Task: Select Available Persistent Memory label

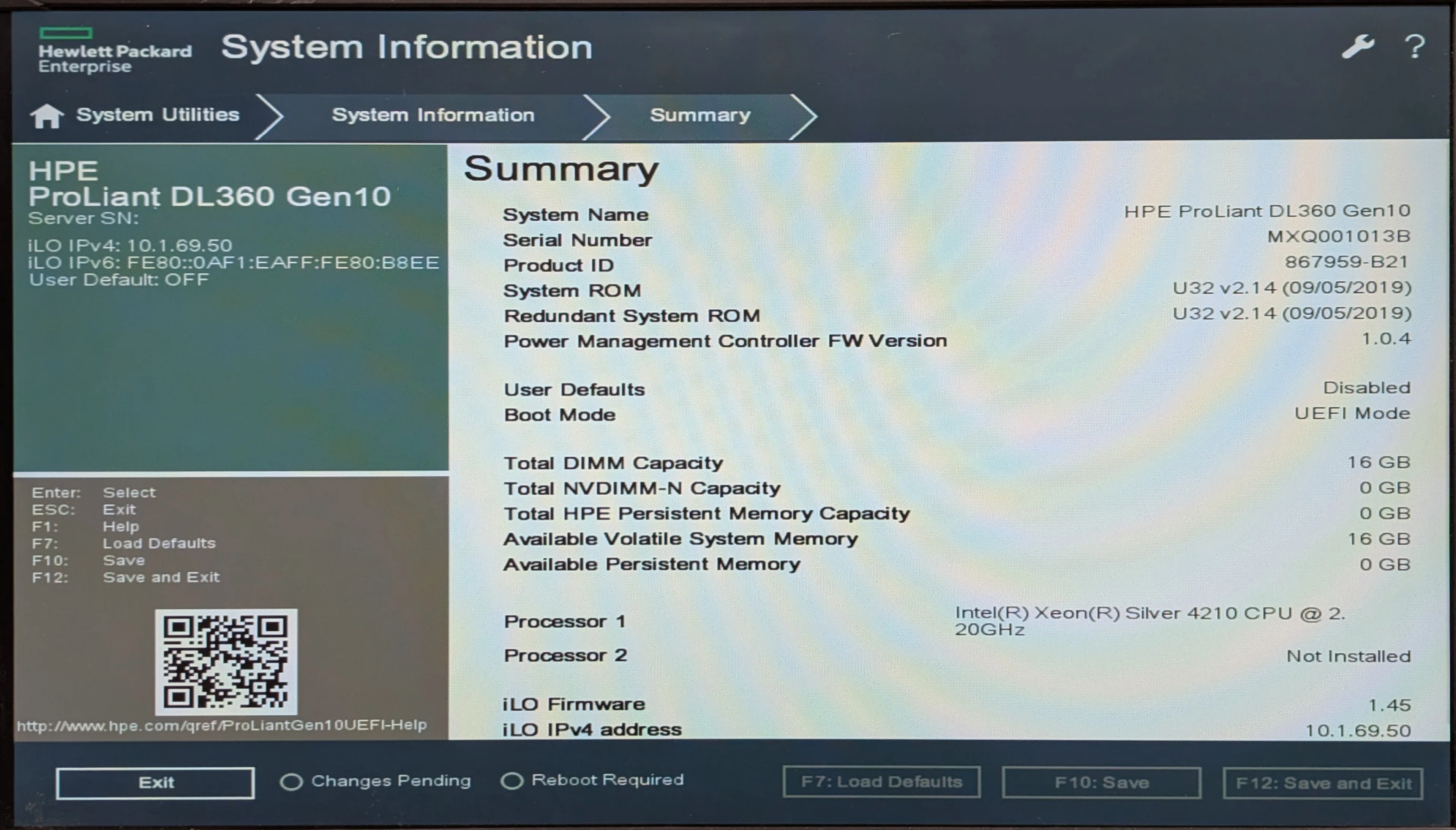Action: pos(652,564)
